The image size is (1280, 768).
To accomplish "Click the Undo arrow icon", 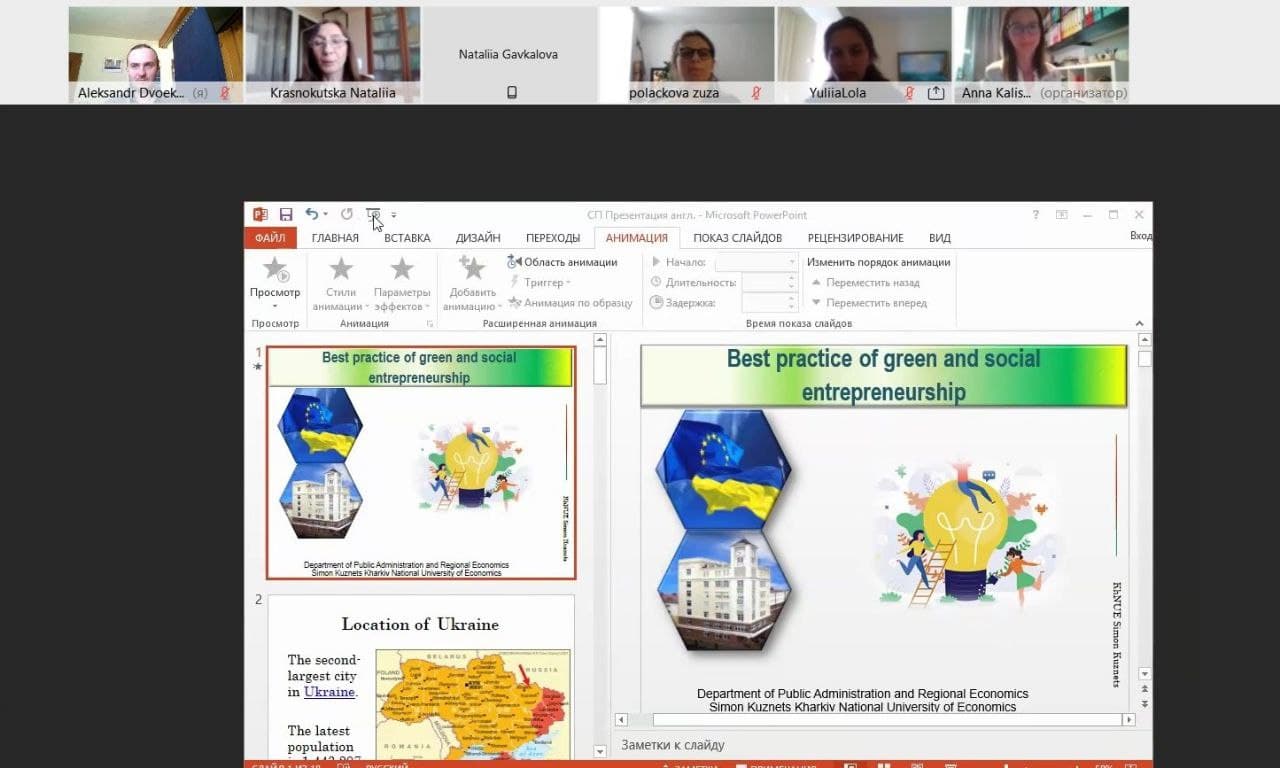I will point(312,215).
